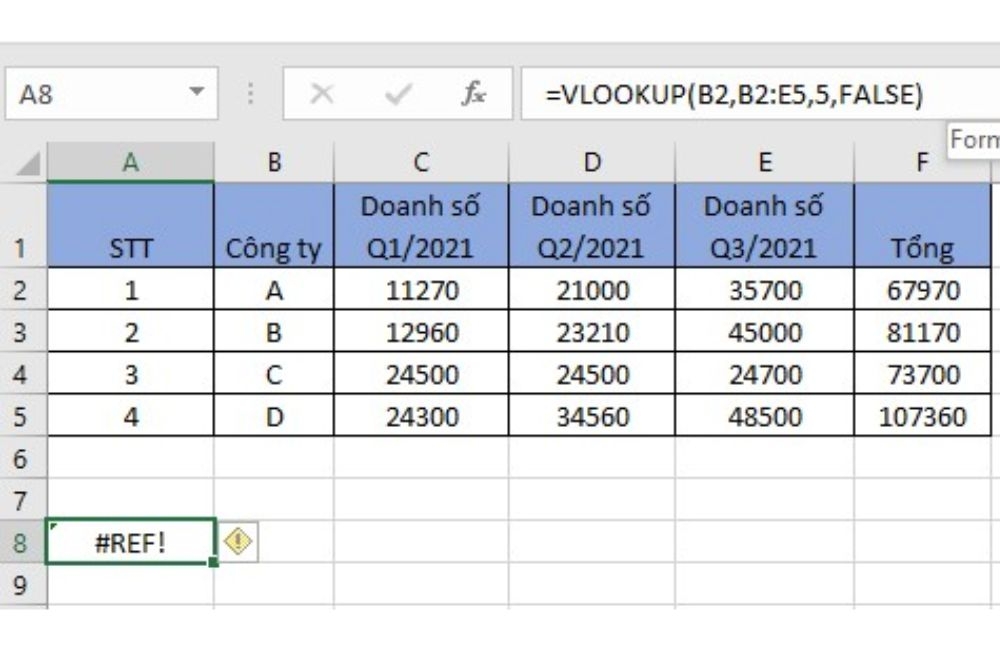Click the formula bar VLOOKUP formula
This screenshot has height=650, width=1000.
pos(733,94)
